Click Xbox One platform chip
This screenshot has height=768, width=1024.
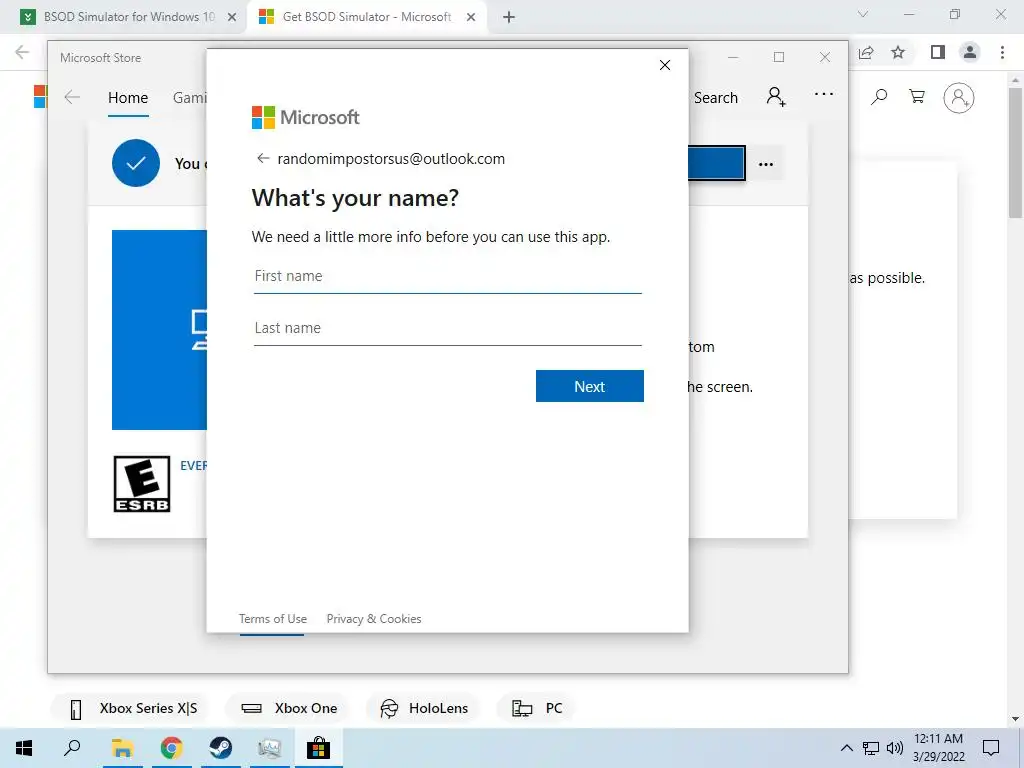[x=287, y=709]
